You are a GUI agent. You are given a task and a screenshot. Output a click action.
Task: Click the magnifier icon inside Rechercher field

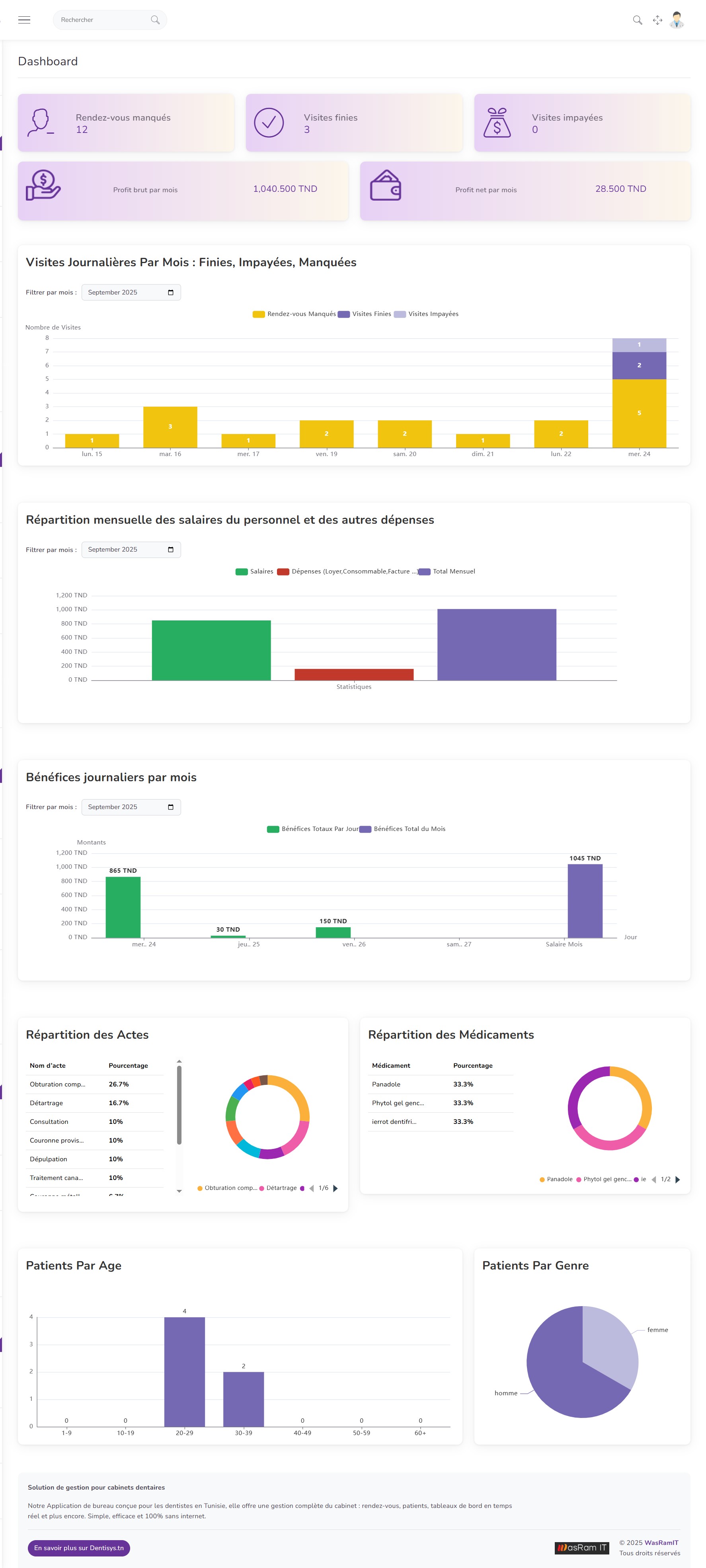pos(155,20)
